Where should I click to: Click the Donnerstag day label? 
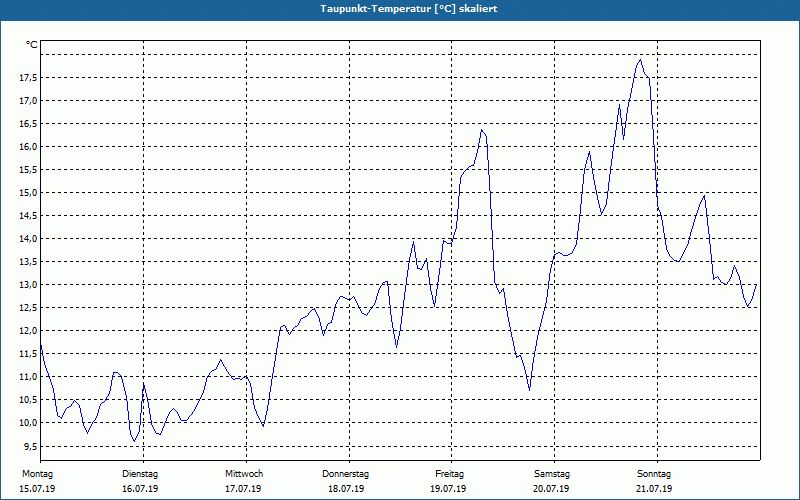[x=345, y=474]
